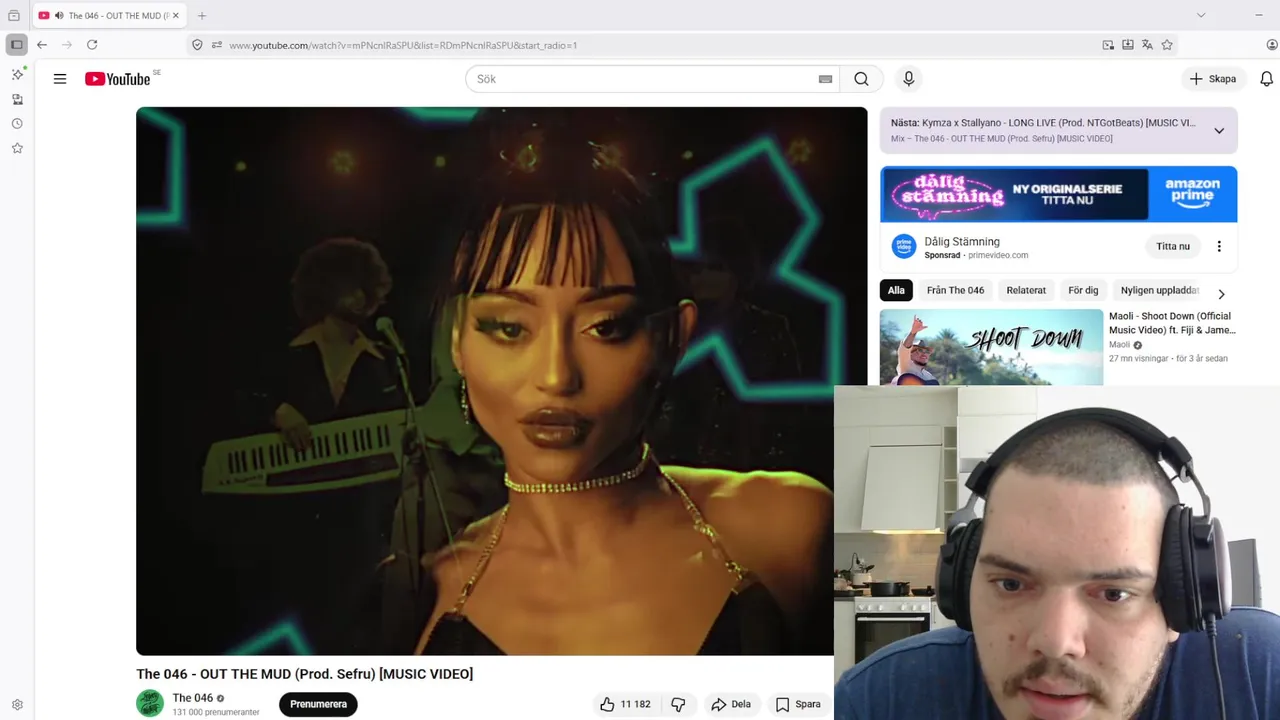Open the downloads icon in the left sidebar
Screen dimensions: 1280x720
click(x=17, y=99)
